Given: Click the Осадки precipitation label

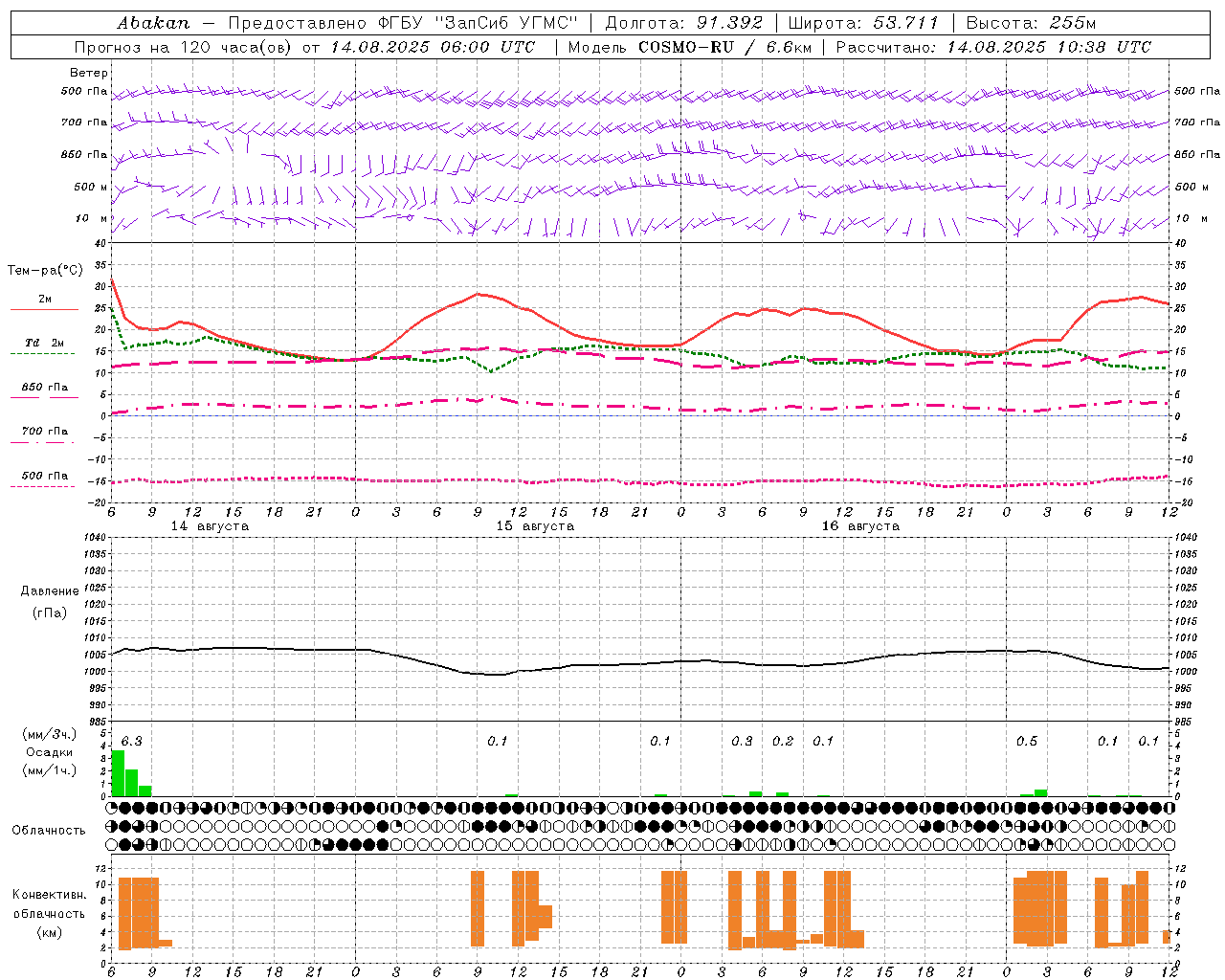Looking at the screenshot, I should [50, 752].
